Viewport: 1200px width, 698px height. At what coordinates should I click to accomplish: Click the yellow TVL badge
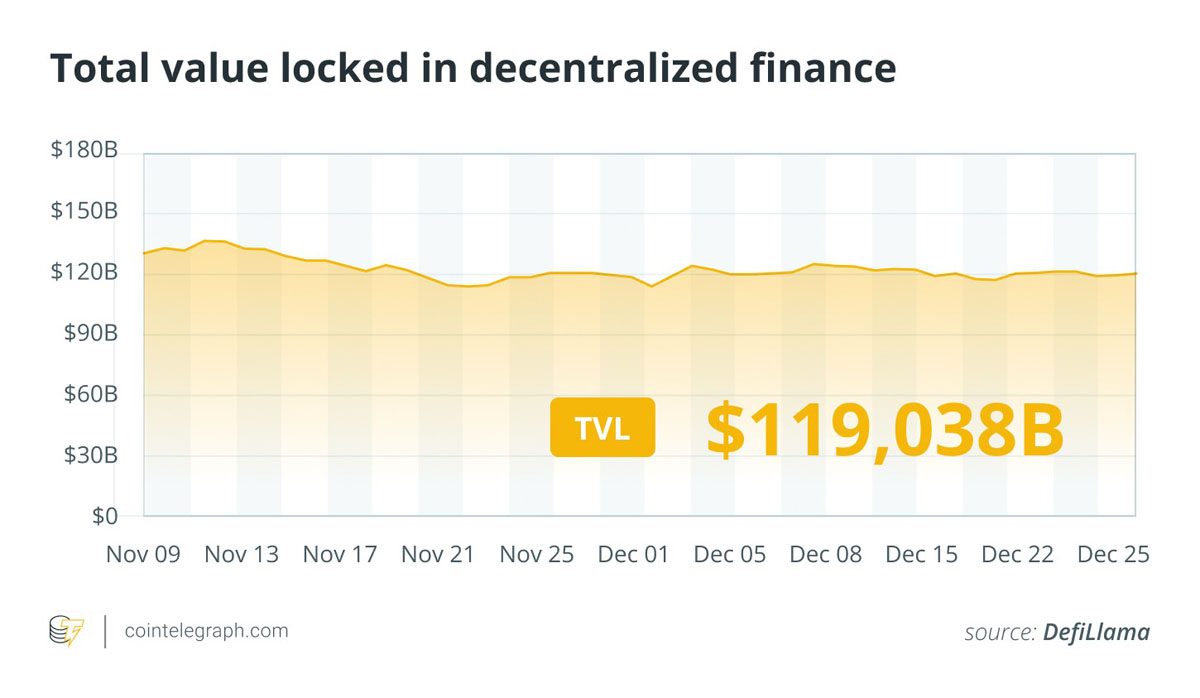602,427
